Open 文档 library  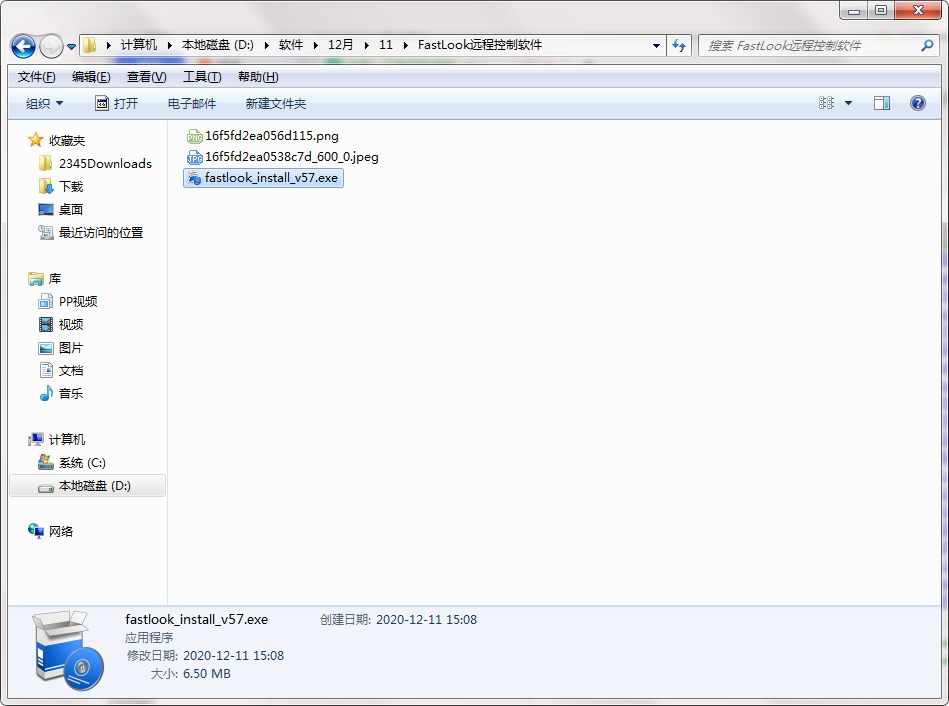(x=61, y=371)
